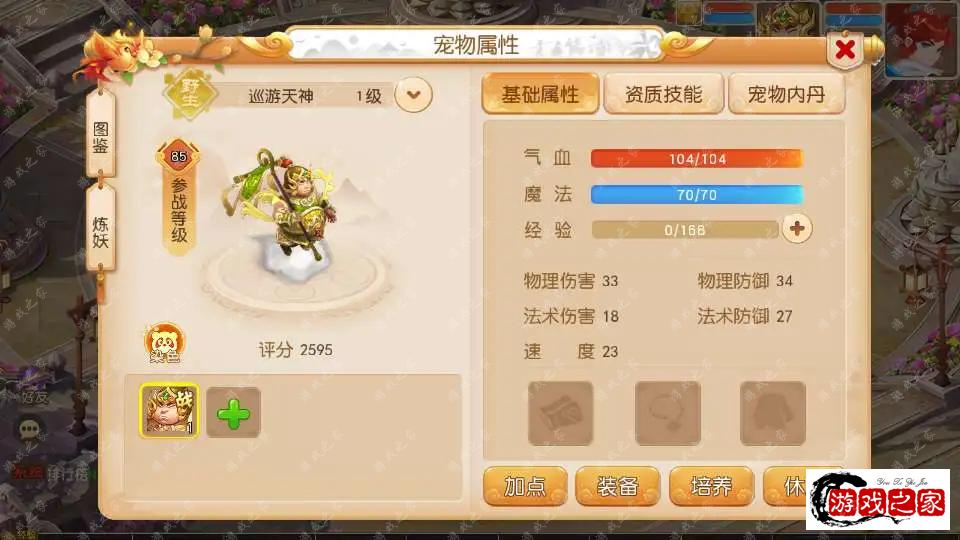The image size is (960, 540).
Task: Select the 基础属性 tab
Action: (x=540, y=94)
